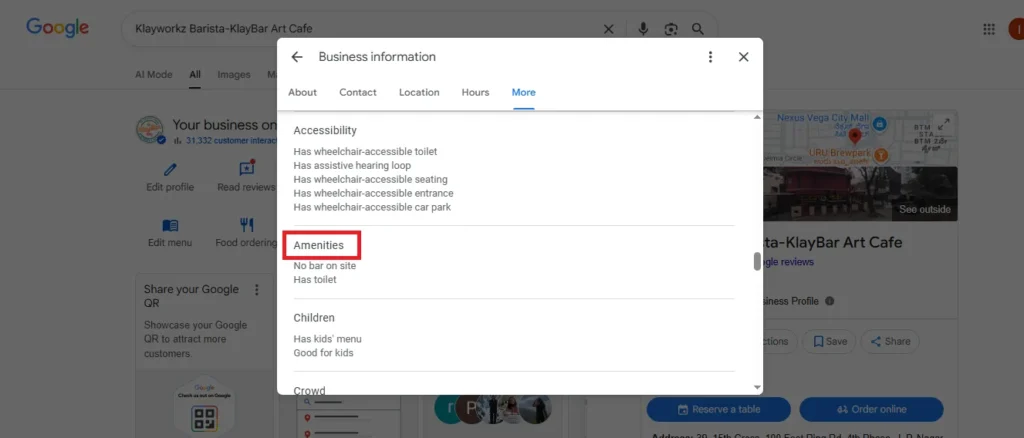Click the Share button
1024x438 pixels.
coord(890,341)
